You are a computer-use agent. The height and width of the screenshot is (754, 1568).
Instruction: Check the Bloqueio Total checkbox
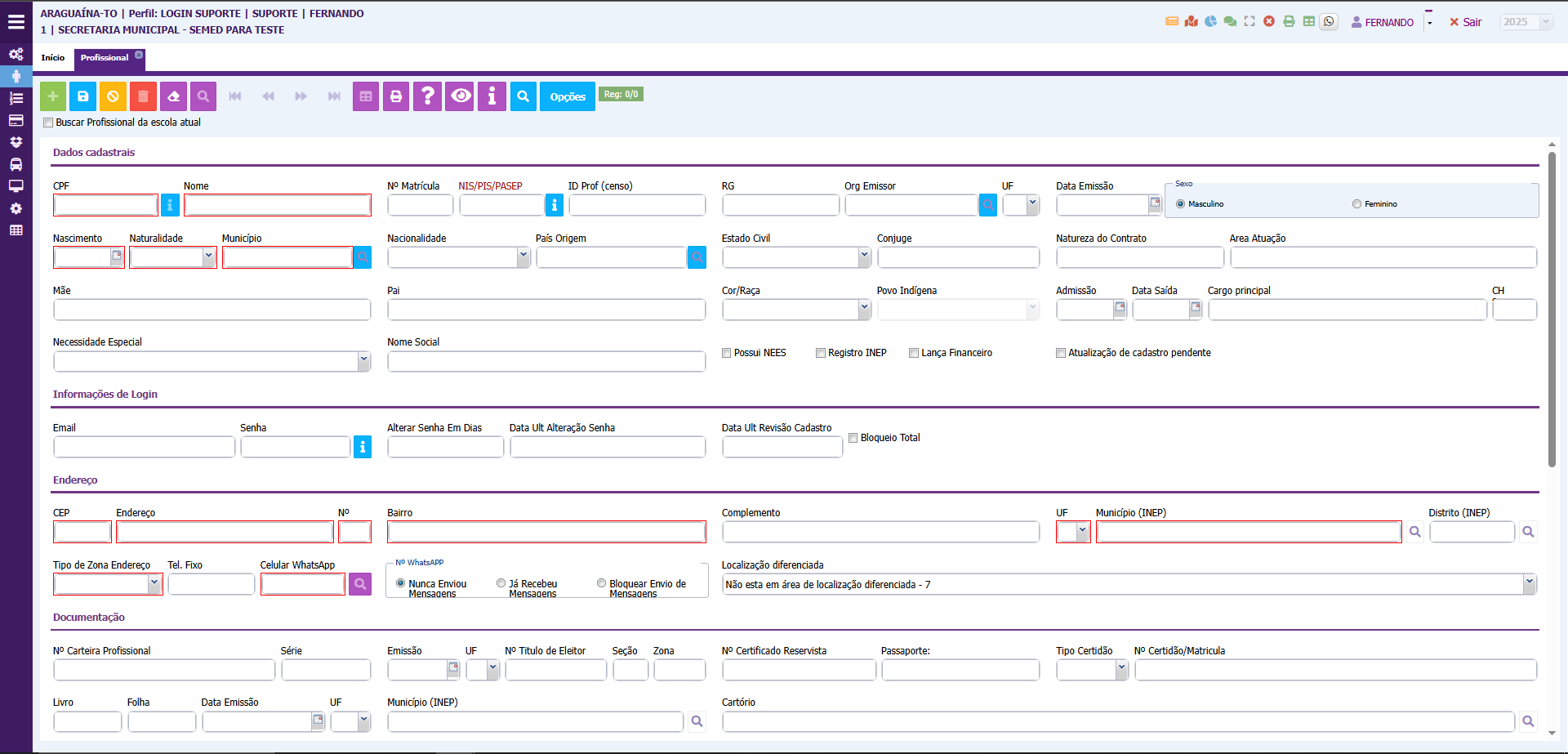pos(853,438)
